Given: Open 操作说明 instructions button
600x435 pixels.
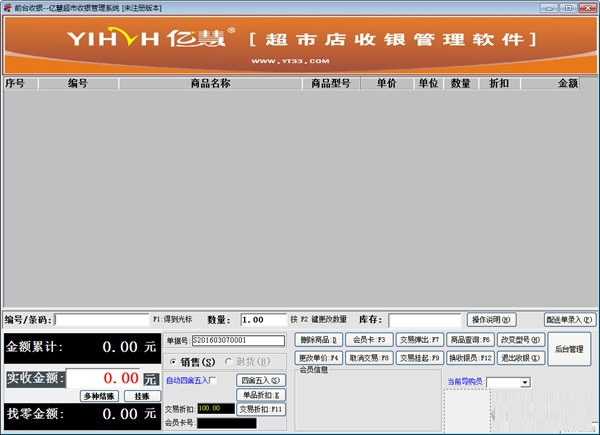Looking at the screenshot, I should (x=491, y=320).
